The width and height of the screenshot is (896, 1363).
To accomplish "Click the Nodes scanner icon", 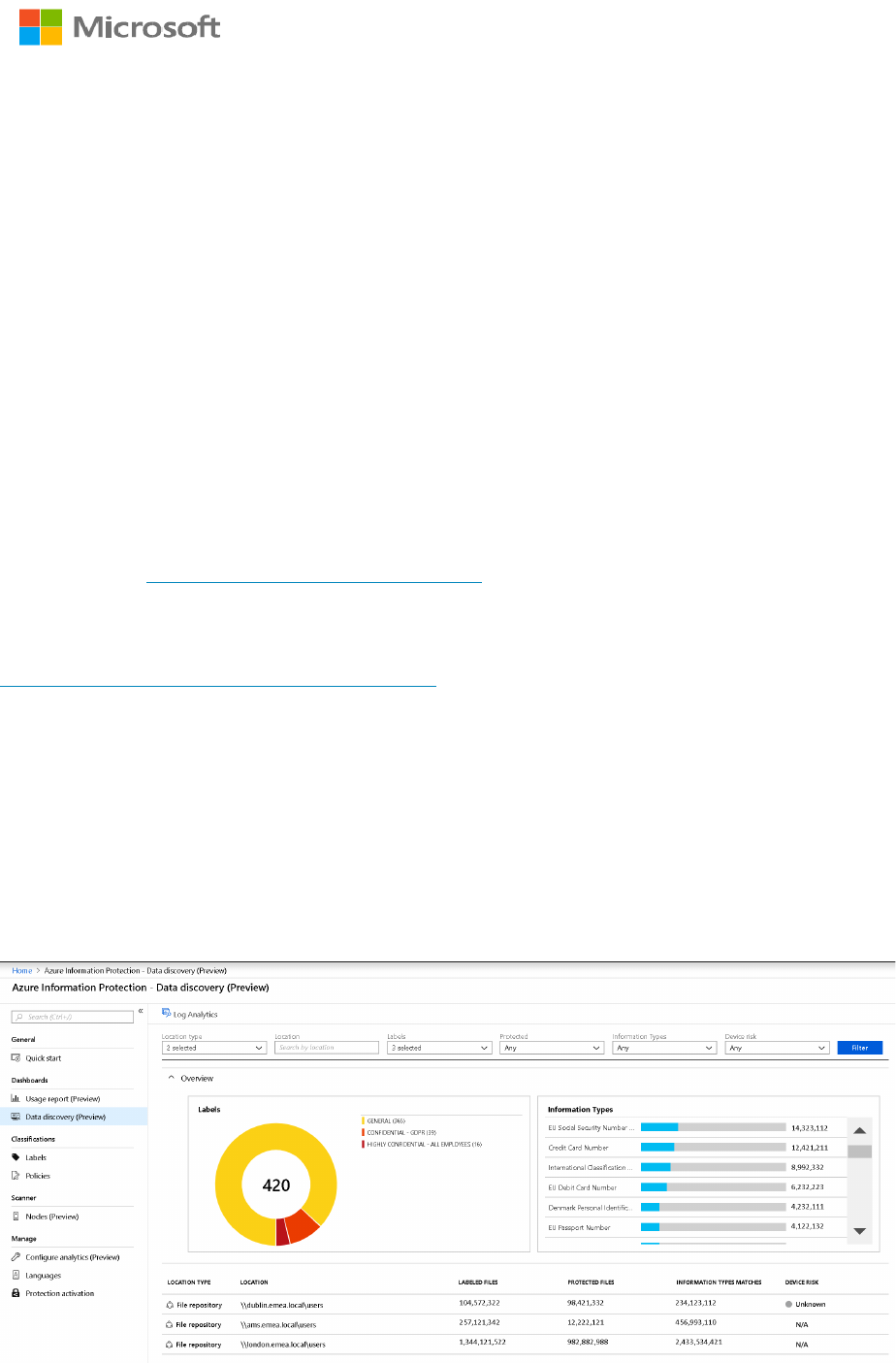I will tap(16, 1217).
